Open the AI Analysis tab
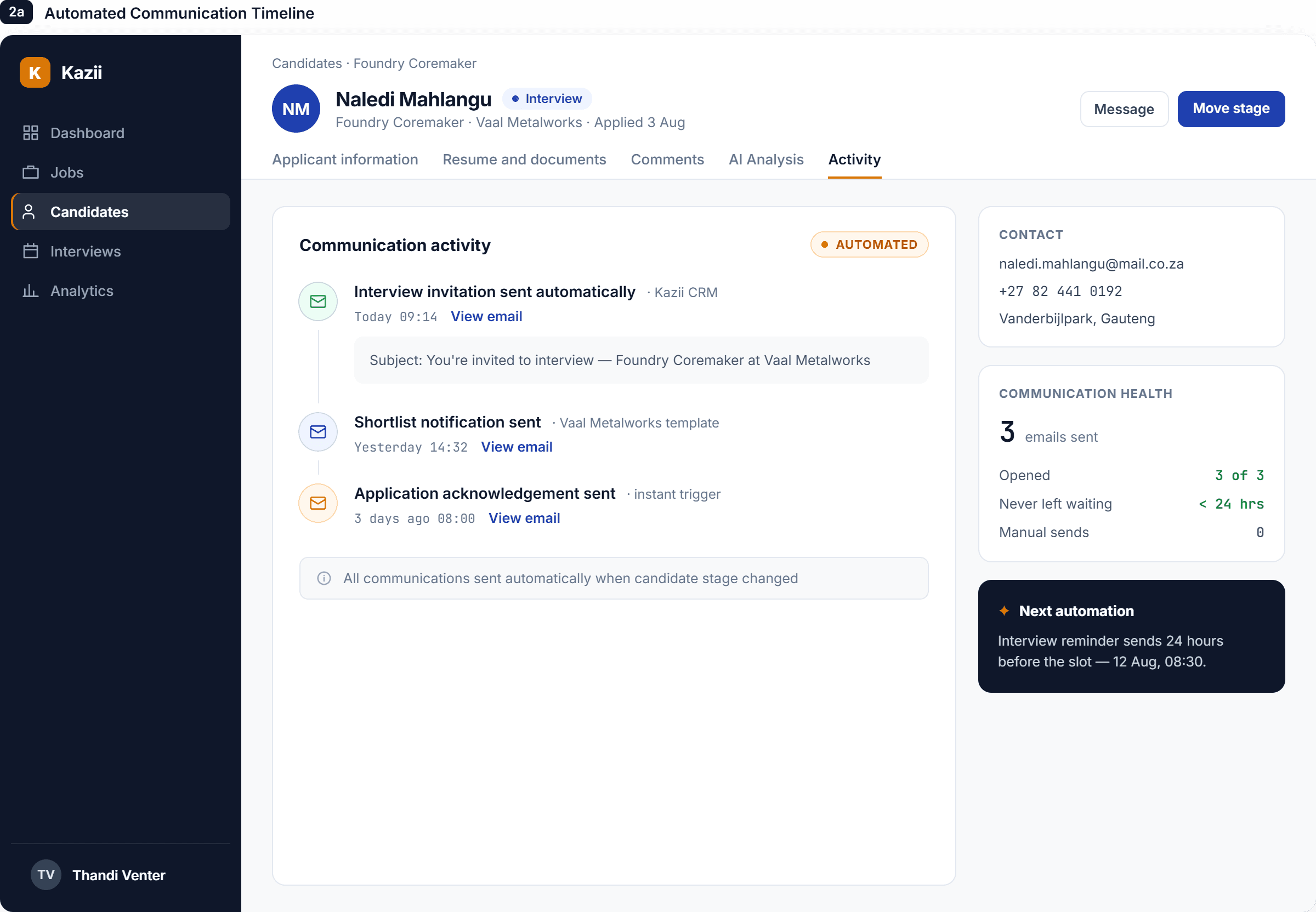 point(766,159)
